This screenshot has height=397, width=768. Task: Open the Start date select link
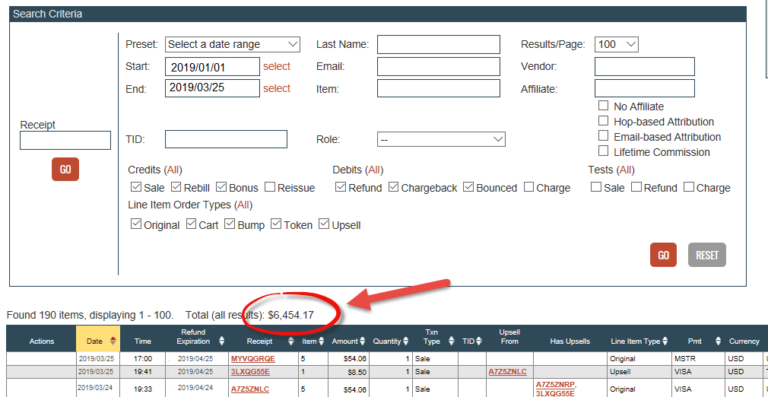click(277, 66)
